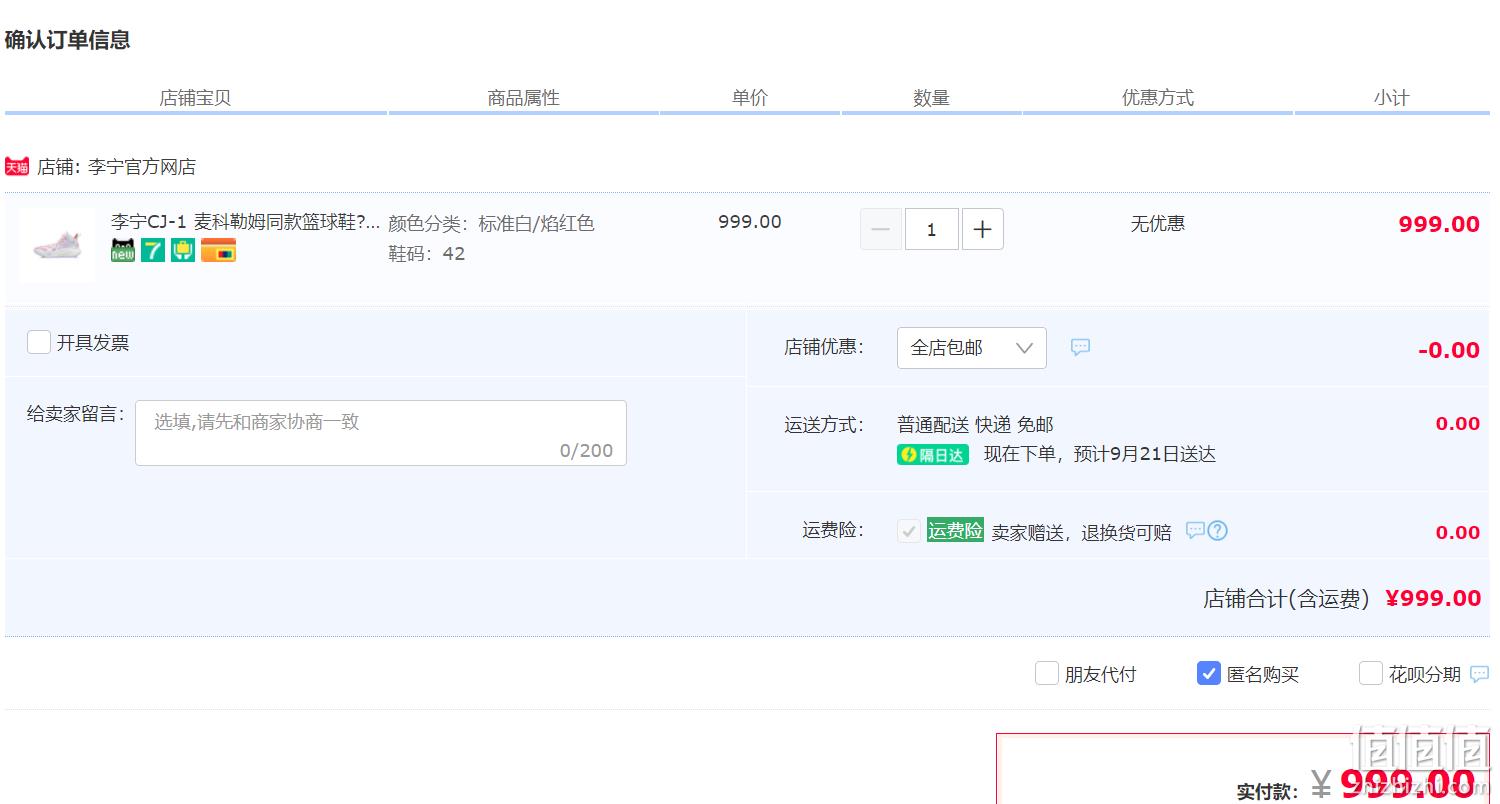Click the 给卖家留言 message text box
The height and width of the screenshot is (804, 1500).
click(x=381, y=433)
